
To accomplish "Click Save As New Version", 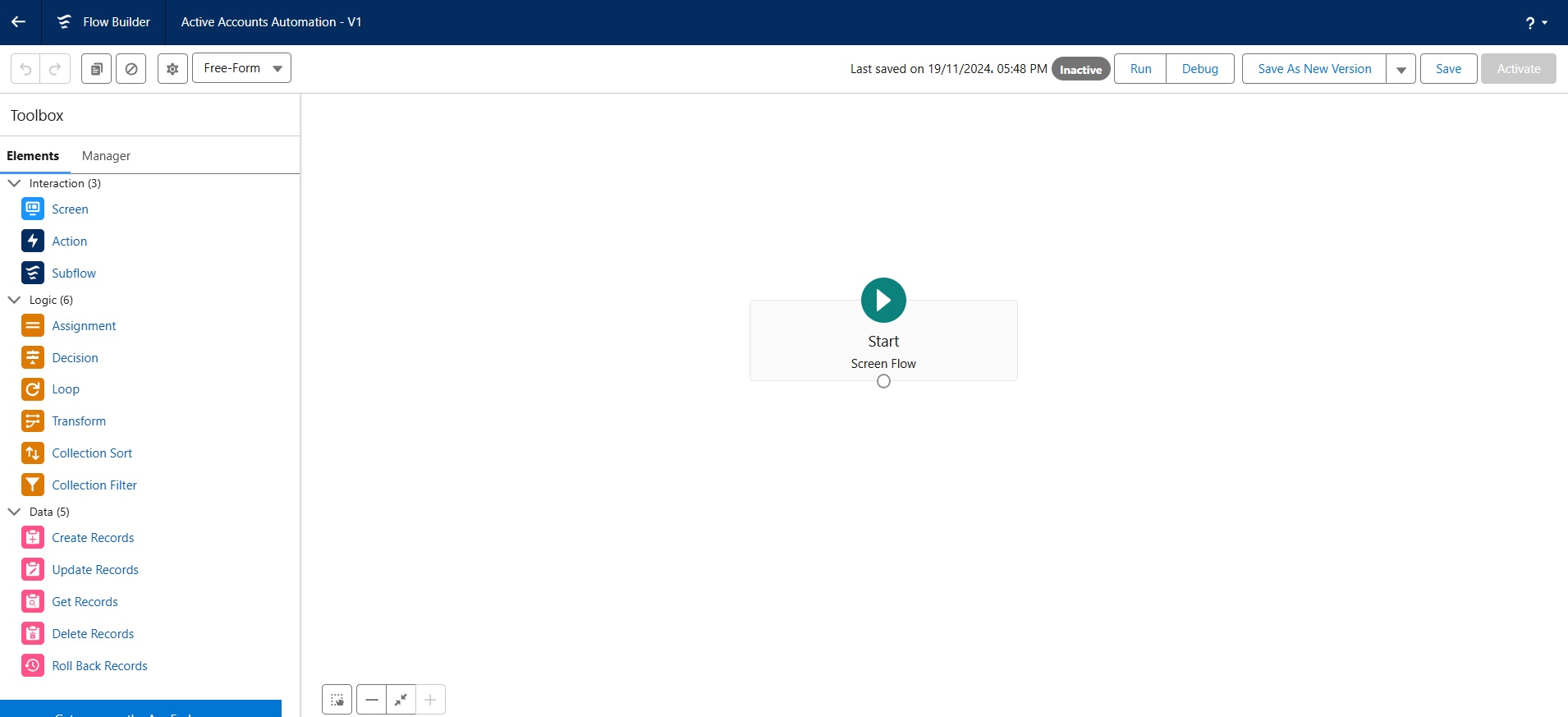I will 1314,69.
